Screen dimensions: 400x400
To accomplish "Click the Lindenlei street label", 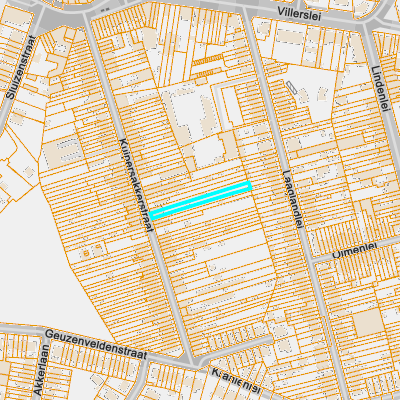I will (381, 88).
